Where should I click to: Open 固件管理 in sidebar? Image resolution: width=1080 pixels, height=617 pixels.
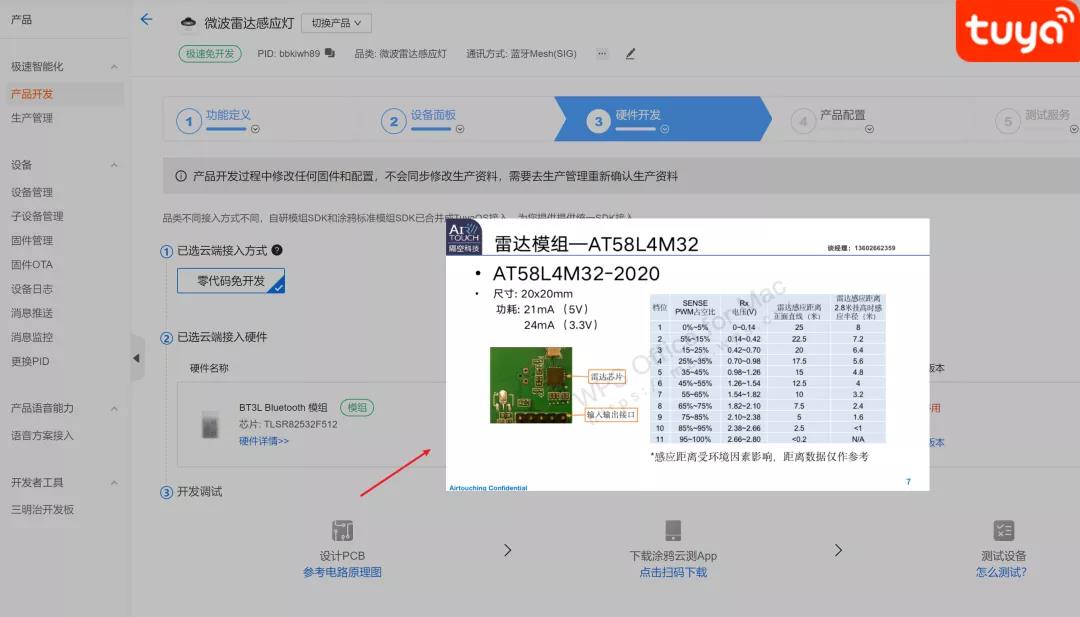tap(32, 240)
